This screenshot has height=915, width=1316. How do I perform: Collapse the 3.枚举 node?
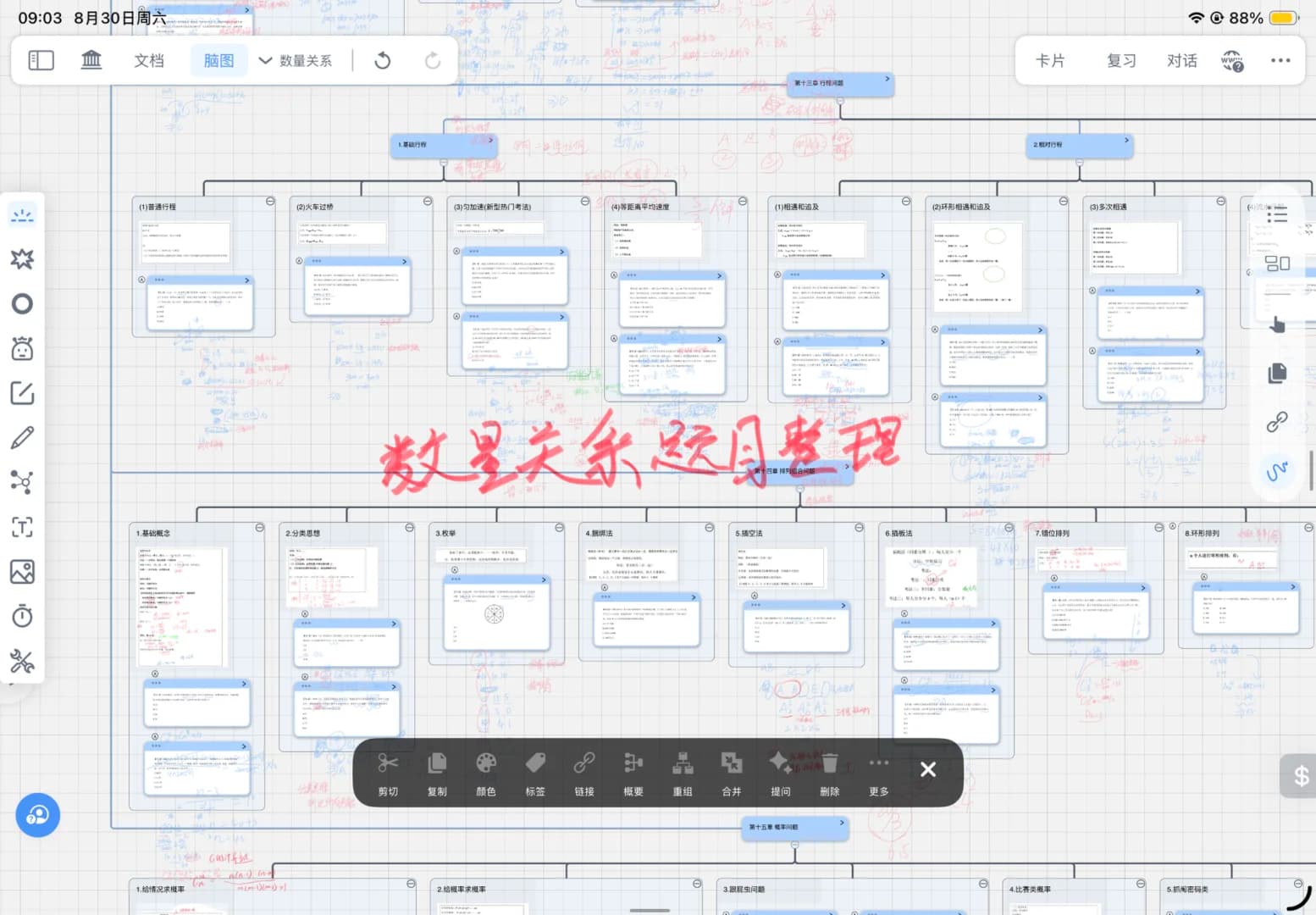pos(559,528)
